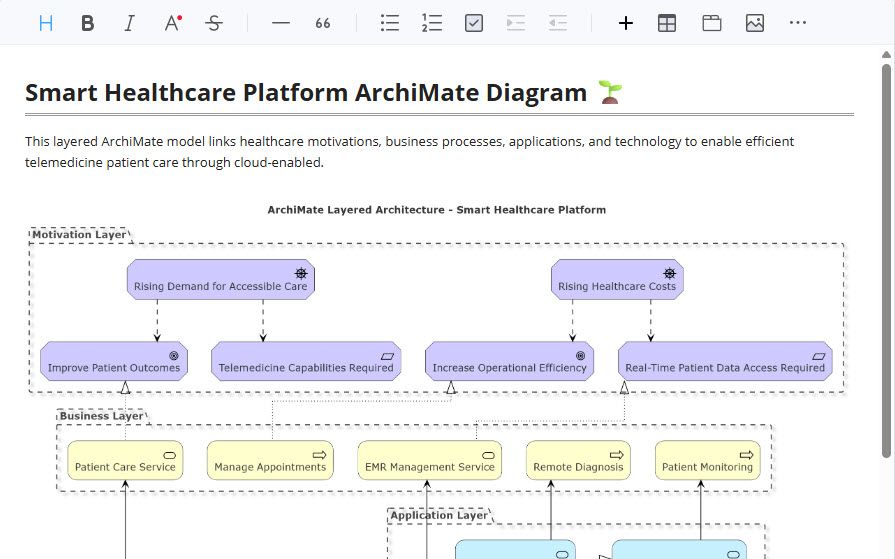Select the Patient Care Service node

(x=125, y=460)
